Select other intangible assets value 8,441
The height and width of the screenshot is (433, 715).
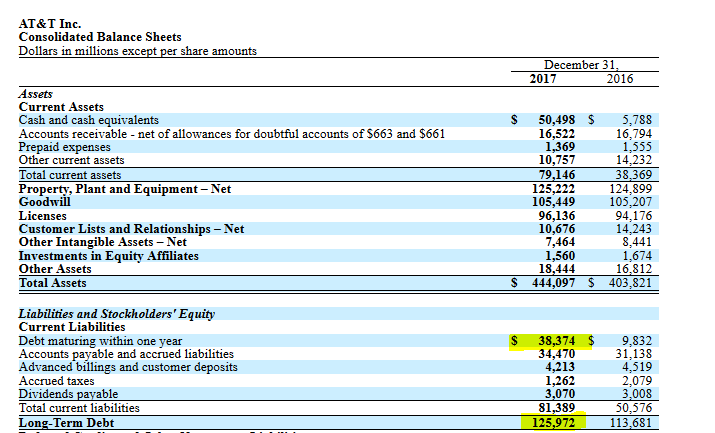pyautogui.click(x=637, y=242)
